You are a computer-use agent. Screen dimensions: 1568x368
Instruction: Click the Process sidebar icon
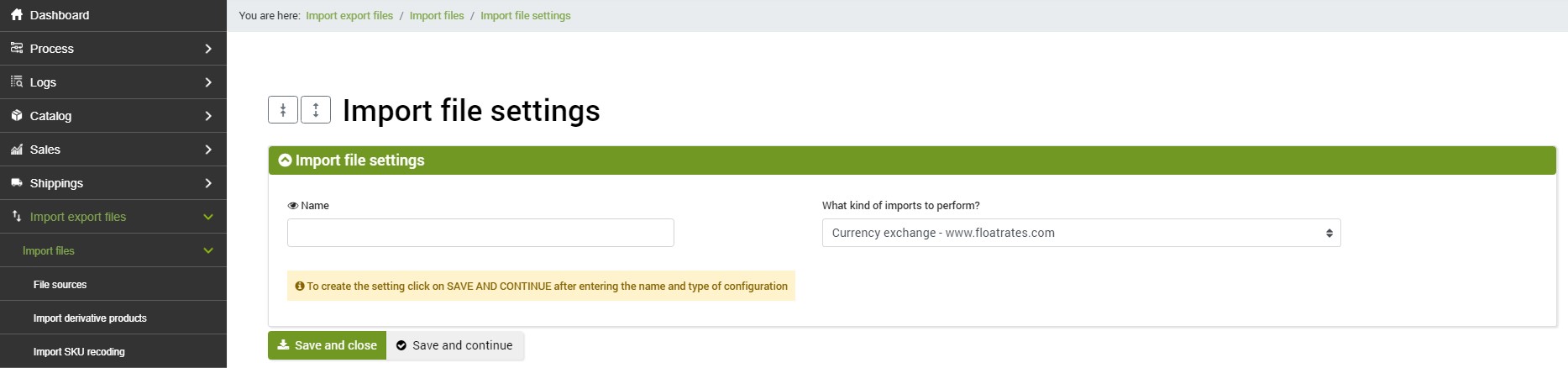pos(17,49)
